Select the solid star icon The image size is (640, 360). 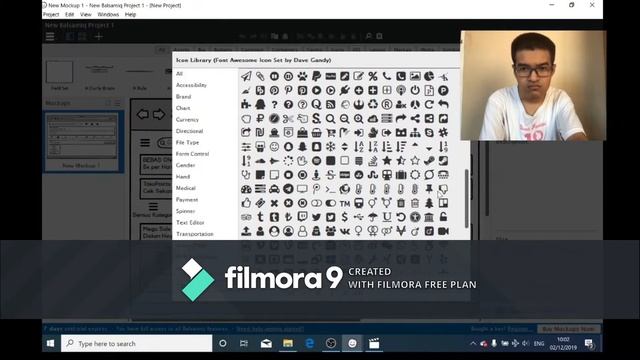(387, 161)
